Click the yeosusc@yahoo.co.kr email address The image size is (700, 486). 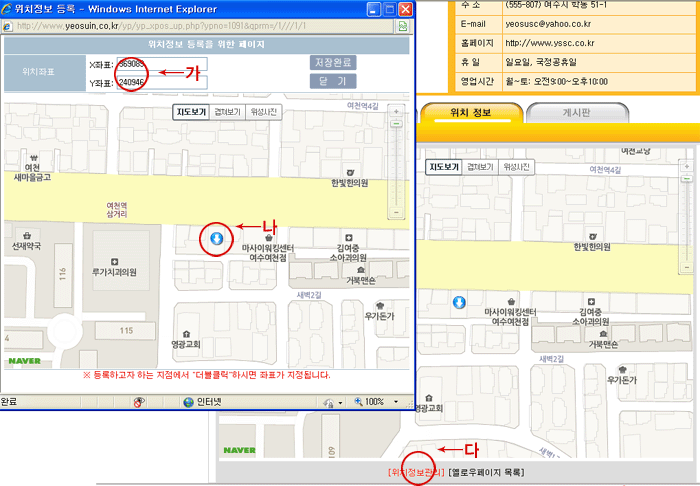(x=548, y=24)
